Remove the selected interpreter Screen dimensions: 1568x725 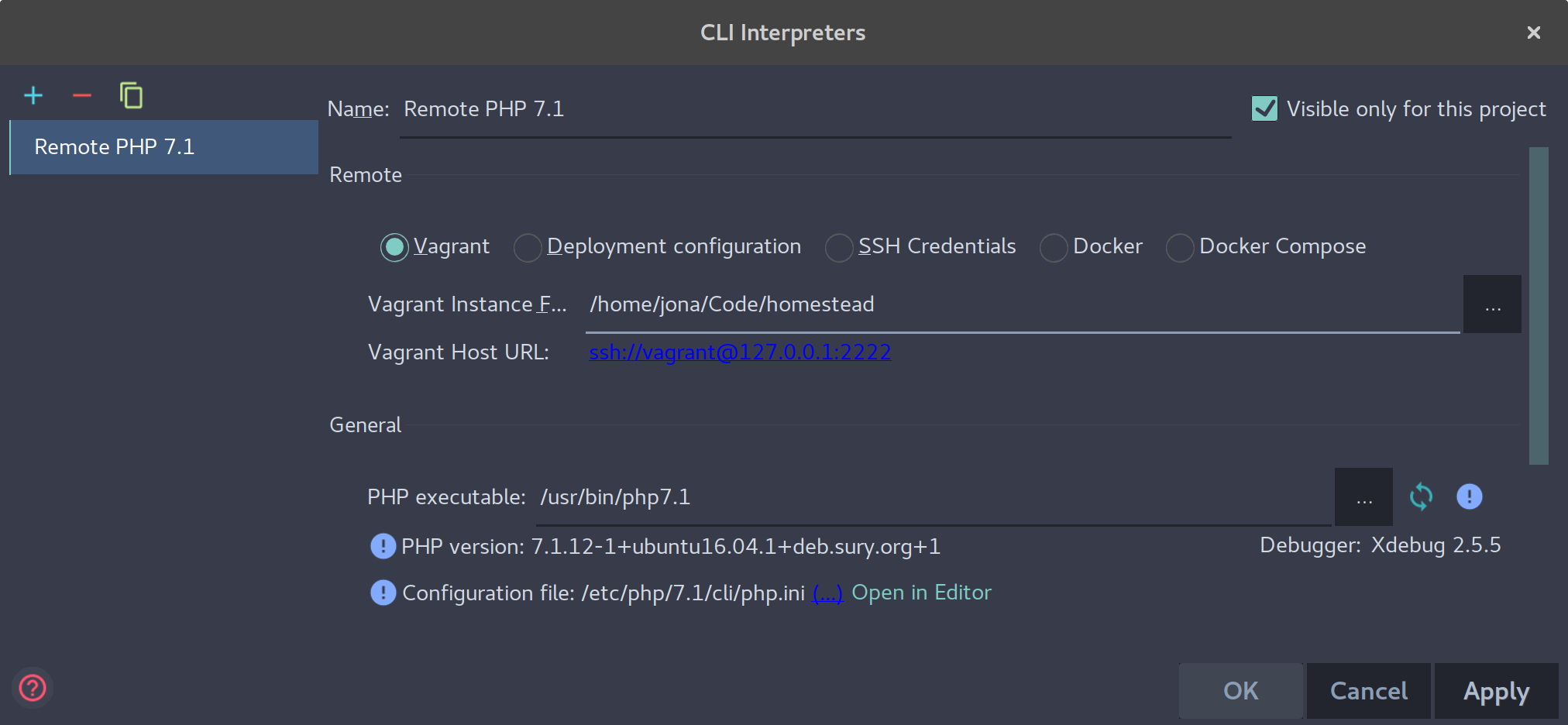81,95
